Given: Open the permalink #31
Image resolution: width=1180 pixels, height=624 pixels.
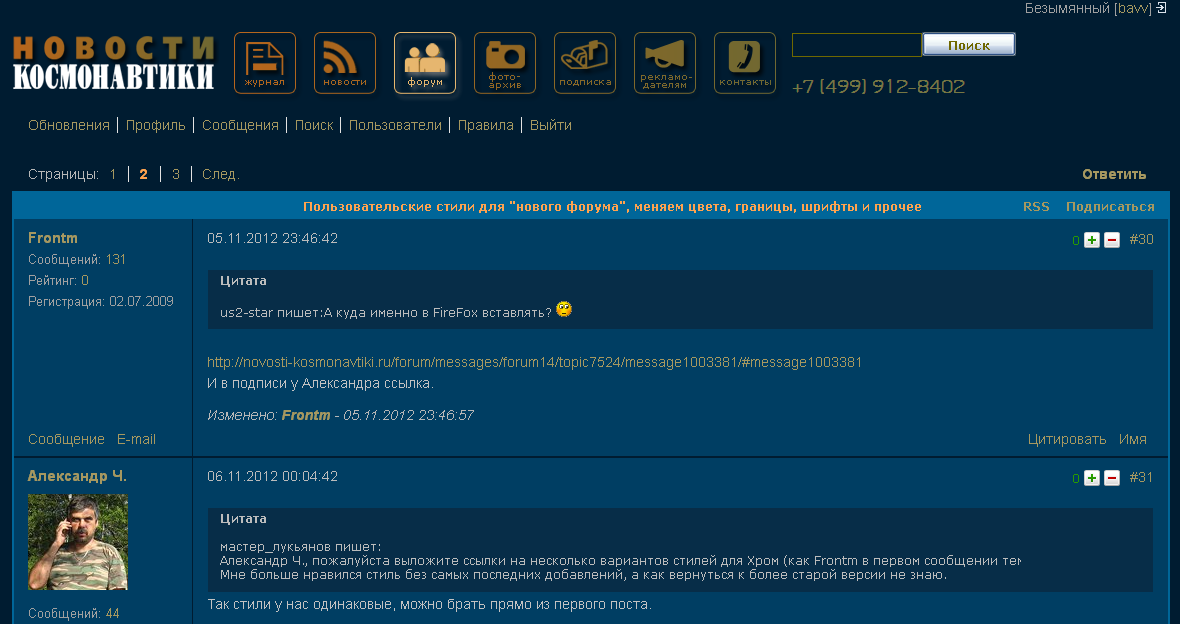Looking at the screenshot, I should point(1142,477).
